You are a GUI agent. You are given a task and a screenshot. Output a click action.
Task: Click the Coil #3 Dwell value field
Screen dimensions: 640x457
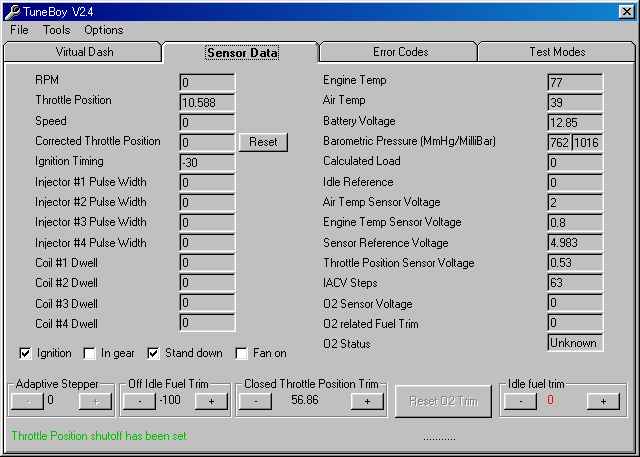[207, 302]
